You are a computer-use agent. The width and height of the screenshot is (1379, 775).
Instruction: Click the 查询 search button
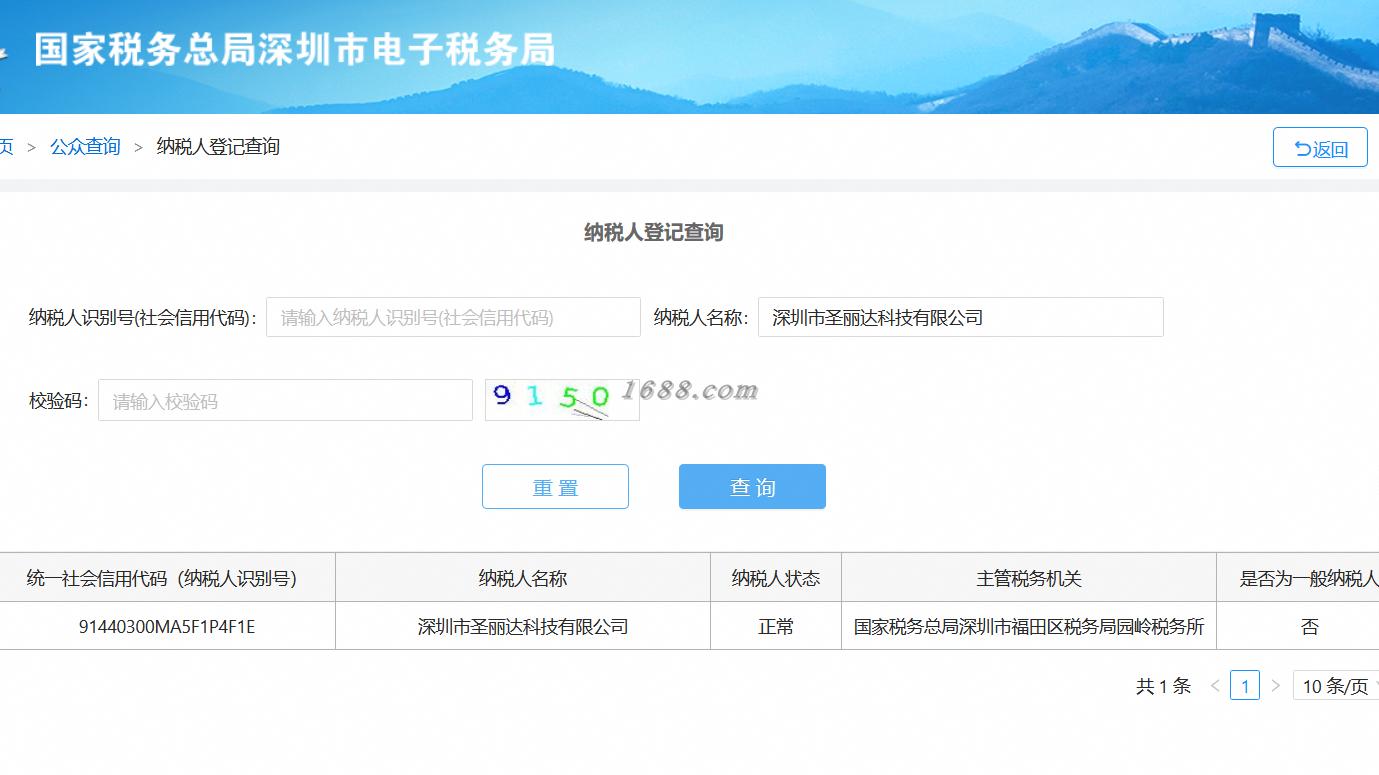(752, 487)
